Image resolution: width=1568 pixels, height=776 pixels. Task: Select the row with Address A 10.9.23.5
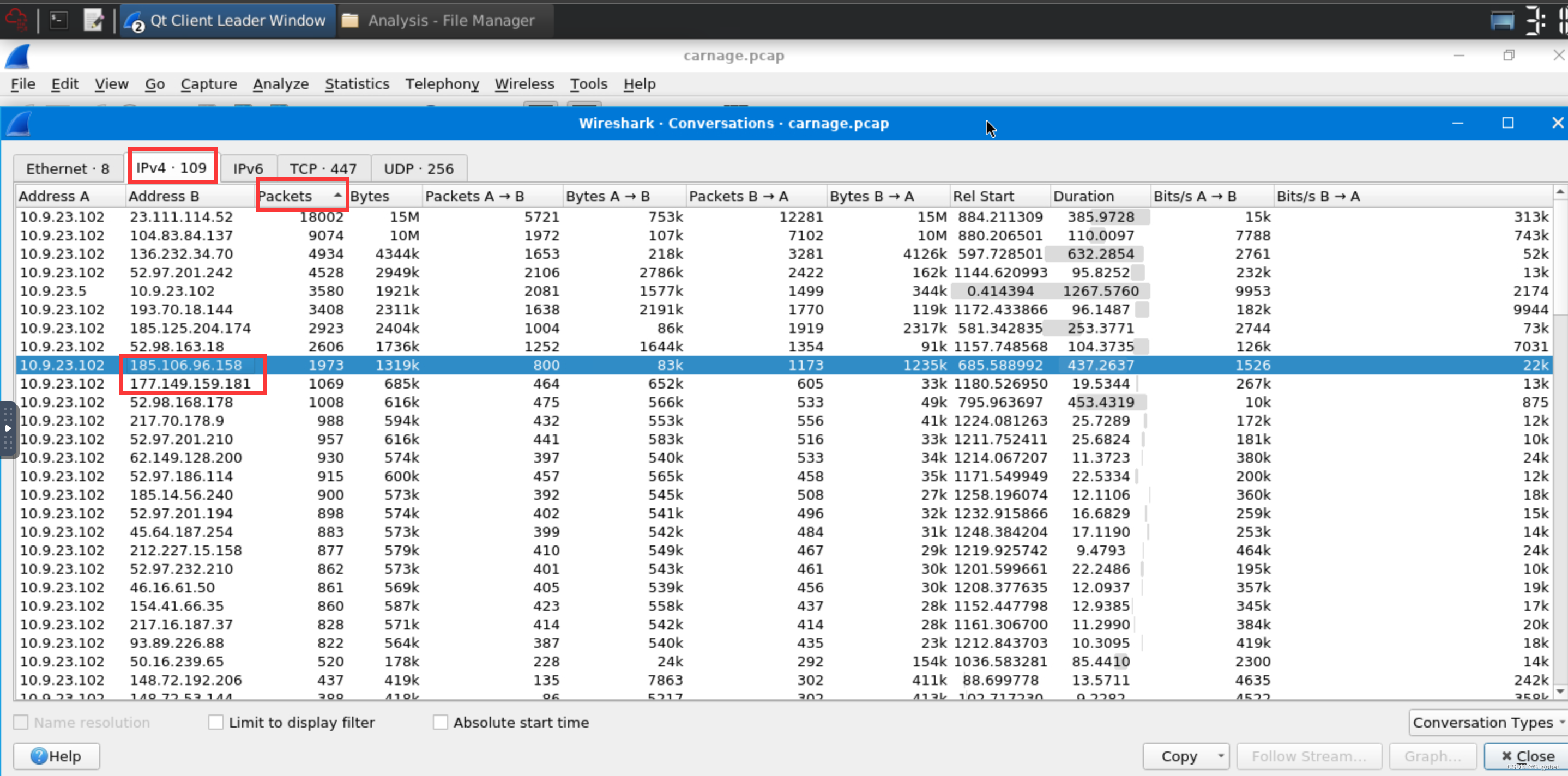(784, 291)
